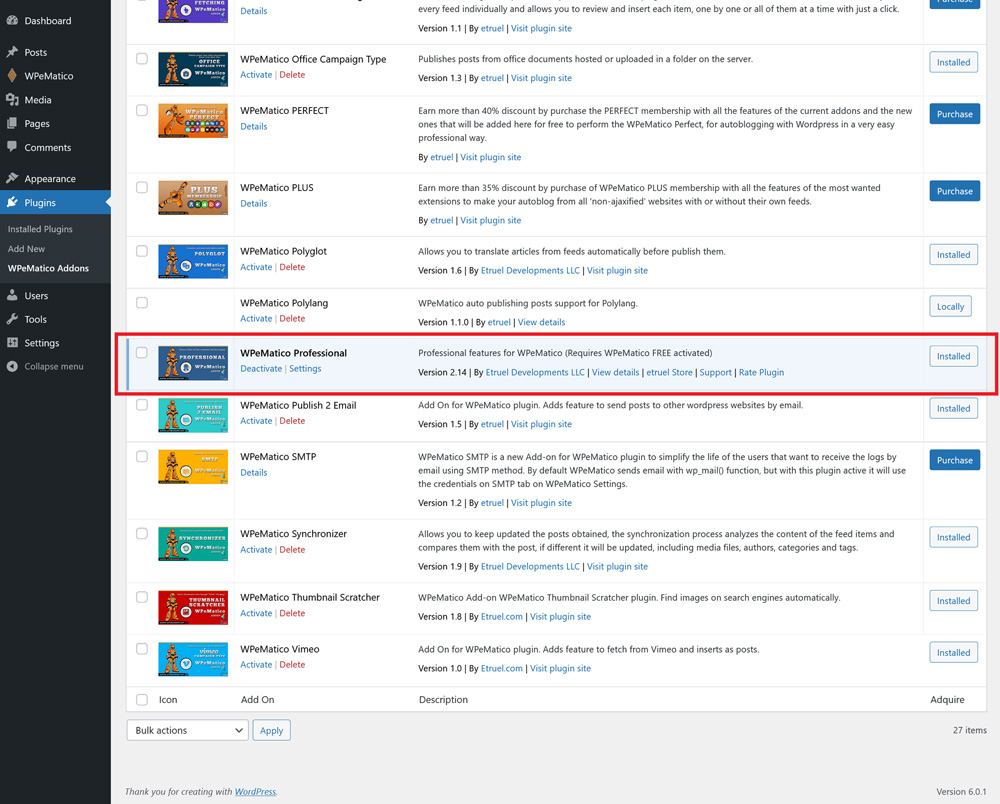Open Add New plugins submenu item
The height and width of the screenshot is (804, 1000).
[26, 249]
